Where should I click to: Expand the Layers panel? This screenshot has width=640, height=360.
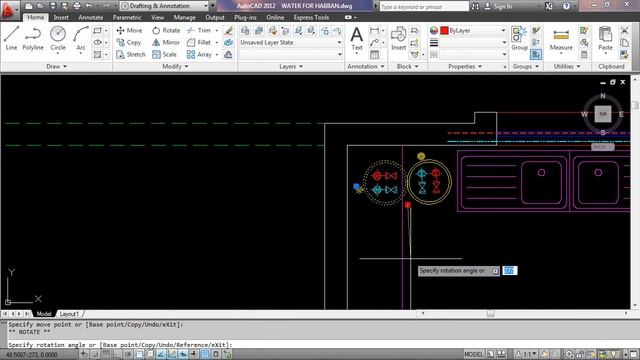(291, 66)
